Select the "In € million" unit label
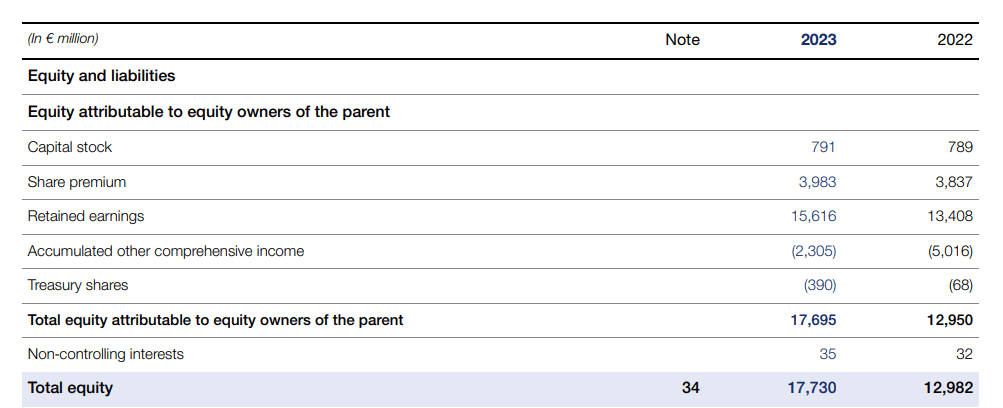1003x408 pixels. (63, 40)
